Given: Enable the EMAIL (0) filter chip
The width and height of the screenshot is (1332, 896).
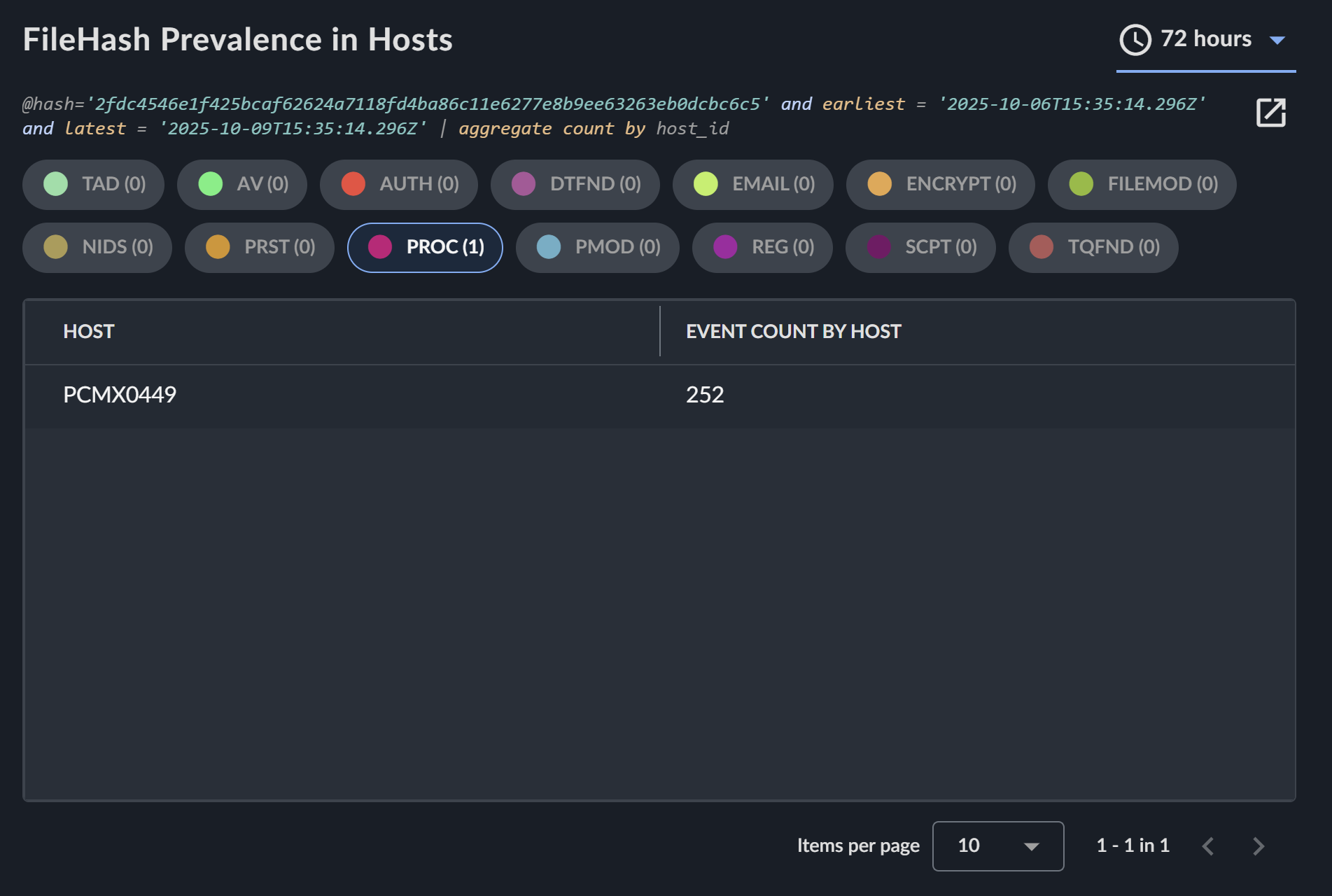Looking at the screenshot, I should tap(753, 184).
